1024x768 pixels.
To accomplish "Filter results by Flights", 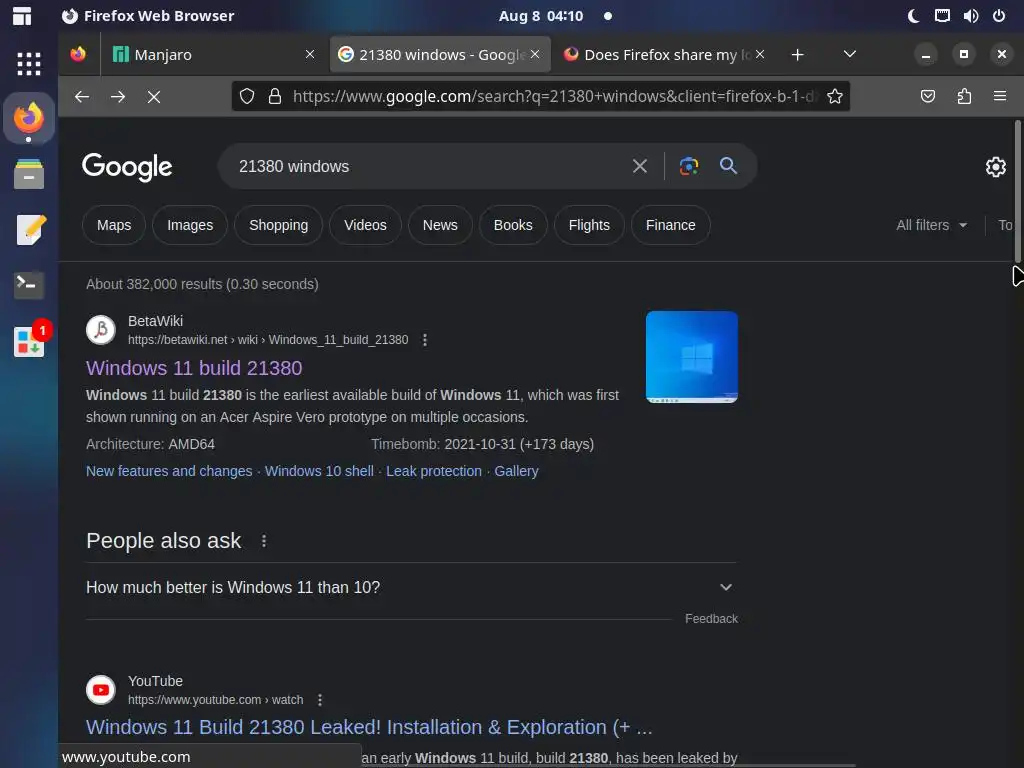I will [590, 225].
